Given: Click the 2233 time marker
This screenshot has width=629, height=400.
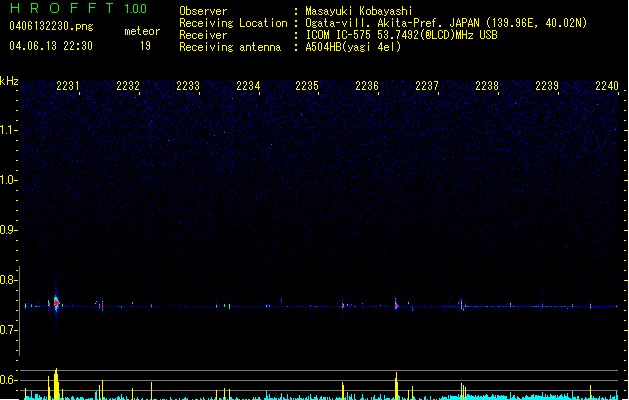Looking at the screenshot, I should (188, 86).
